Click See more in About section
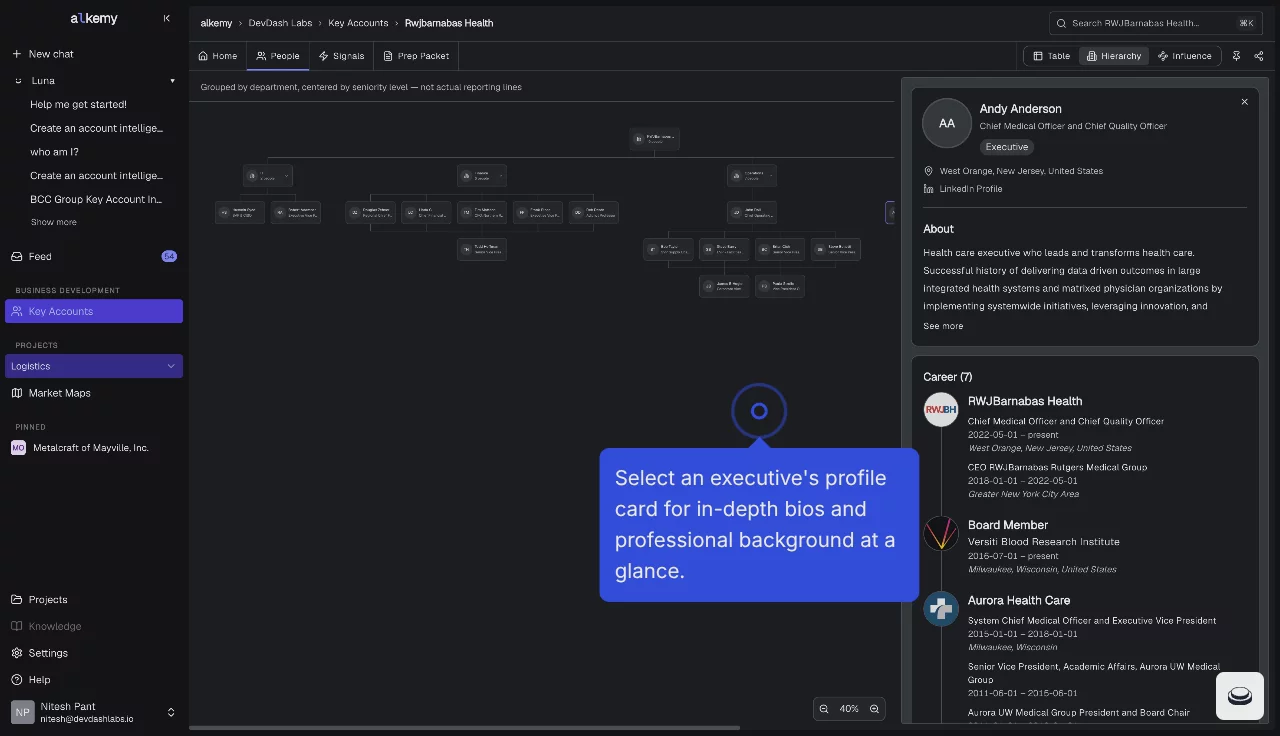This screenshot has width=1280, height=736. tap(943, 326)
